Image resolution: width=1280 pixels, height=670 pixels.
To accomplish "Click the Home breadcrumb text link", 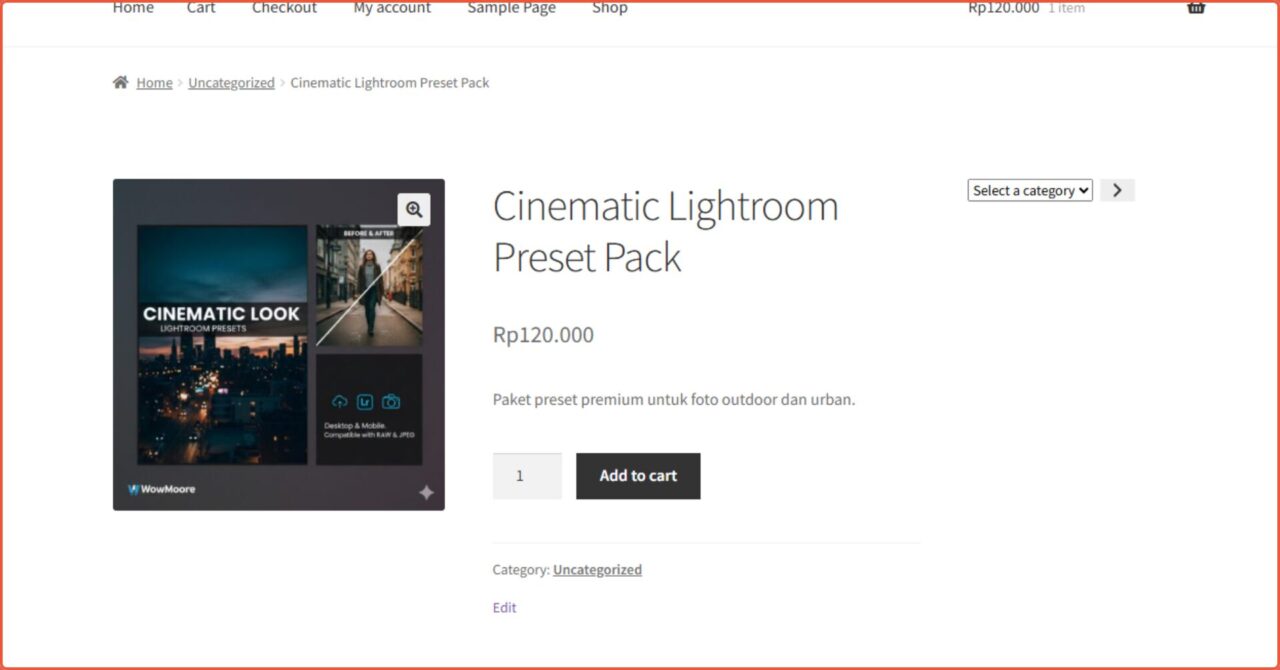I will 154,82.
